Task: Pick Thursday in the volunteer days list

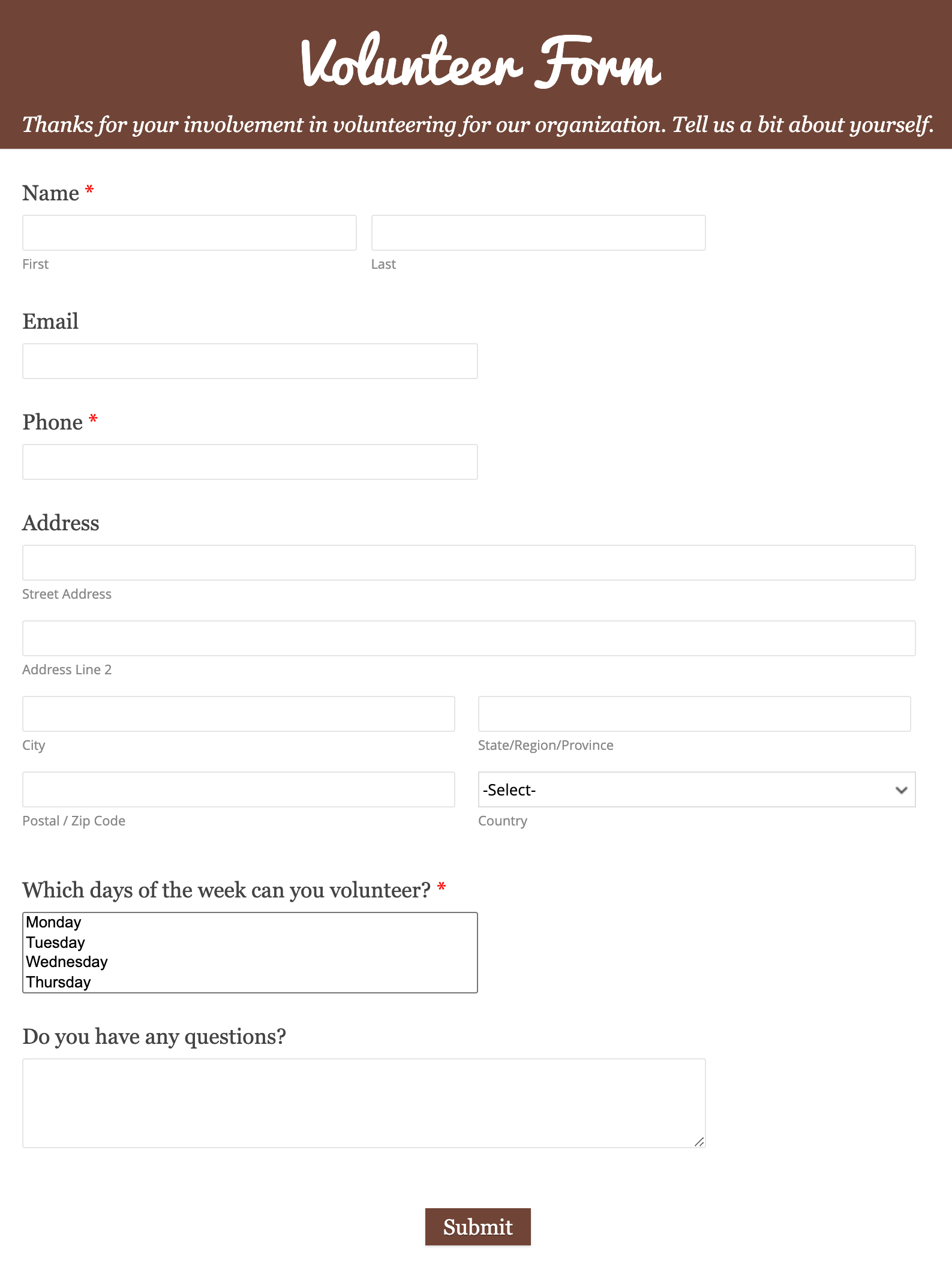Action: coord(59,982)
